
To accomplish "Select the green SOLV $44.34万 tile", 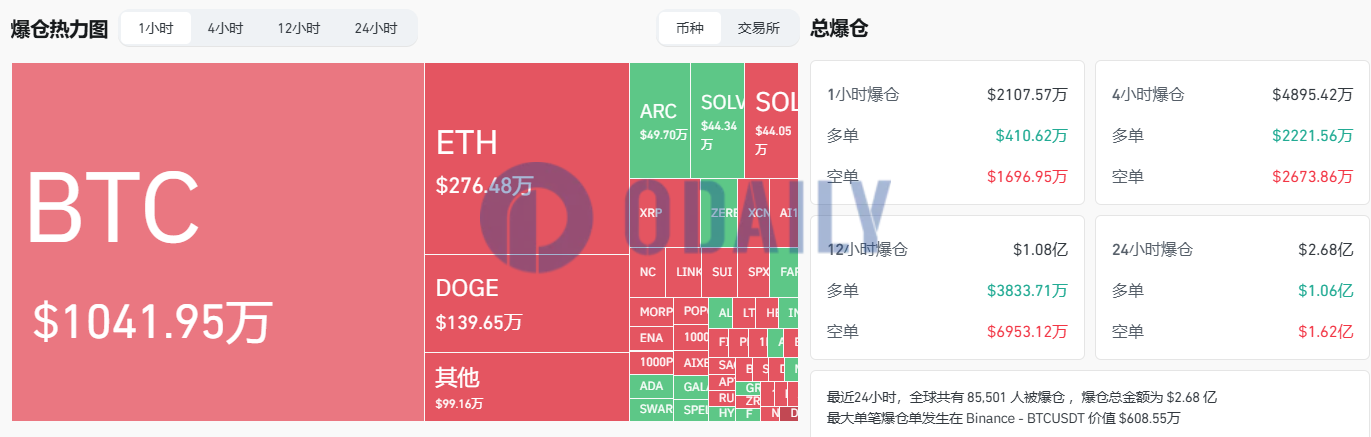I will [718, 120].
